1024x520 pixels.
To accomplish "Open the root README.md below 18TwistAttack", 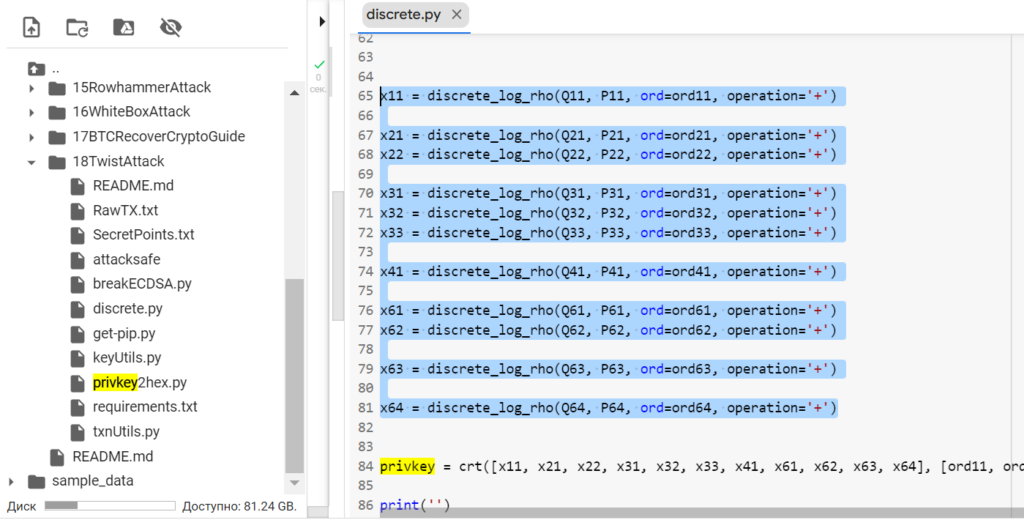I will [113, 456].
